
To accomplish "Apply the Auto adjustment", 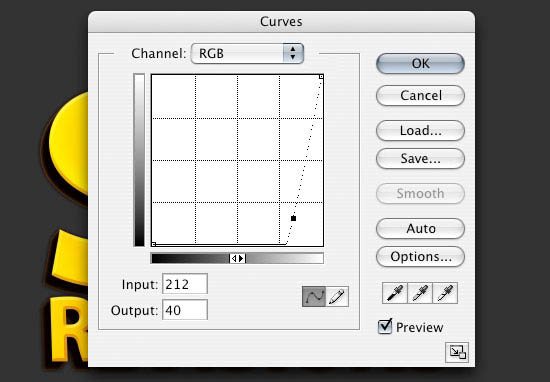I will pyautogui.click(x=420, y=229).
